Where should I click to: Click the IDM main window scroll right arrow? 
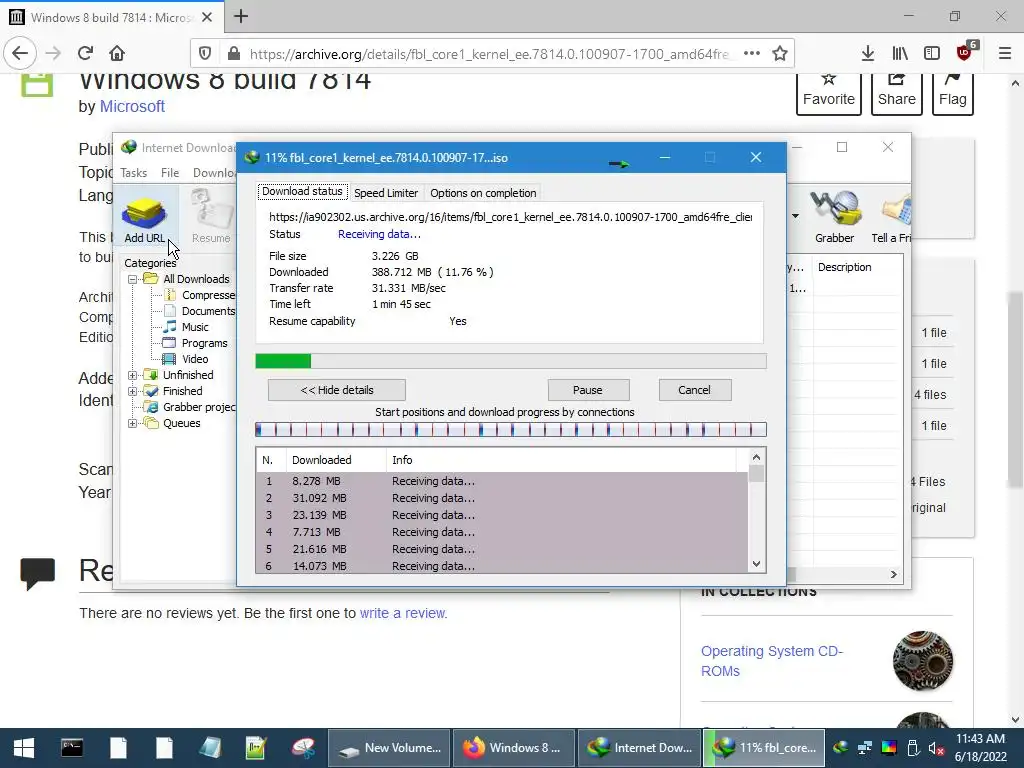893,574
